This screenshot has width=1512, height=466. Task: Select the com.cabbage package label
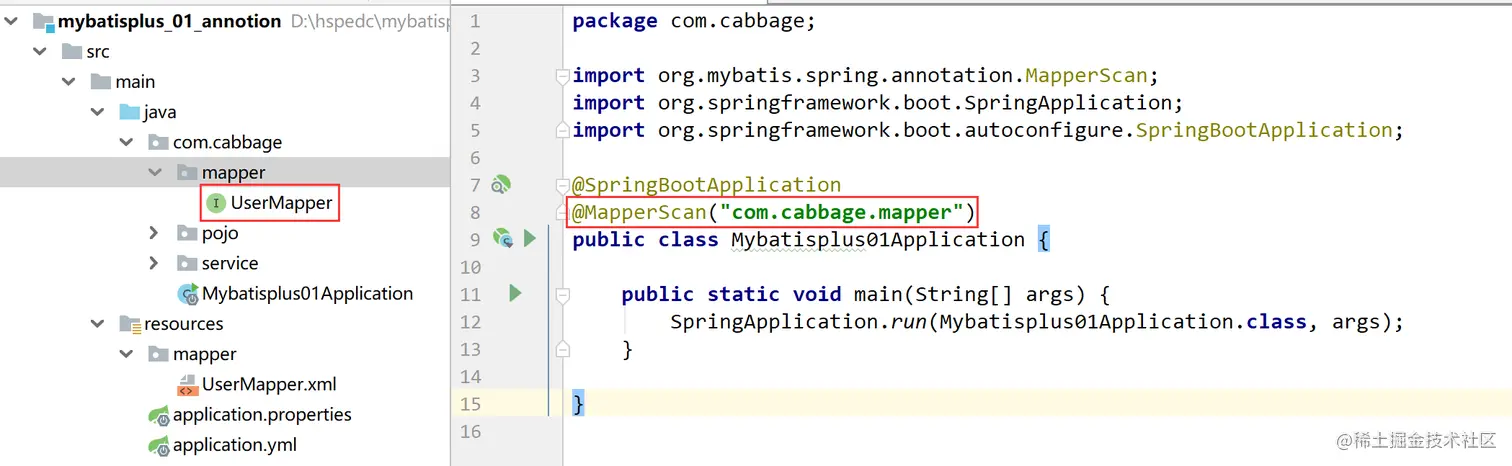(x=228, y=142)
